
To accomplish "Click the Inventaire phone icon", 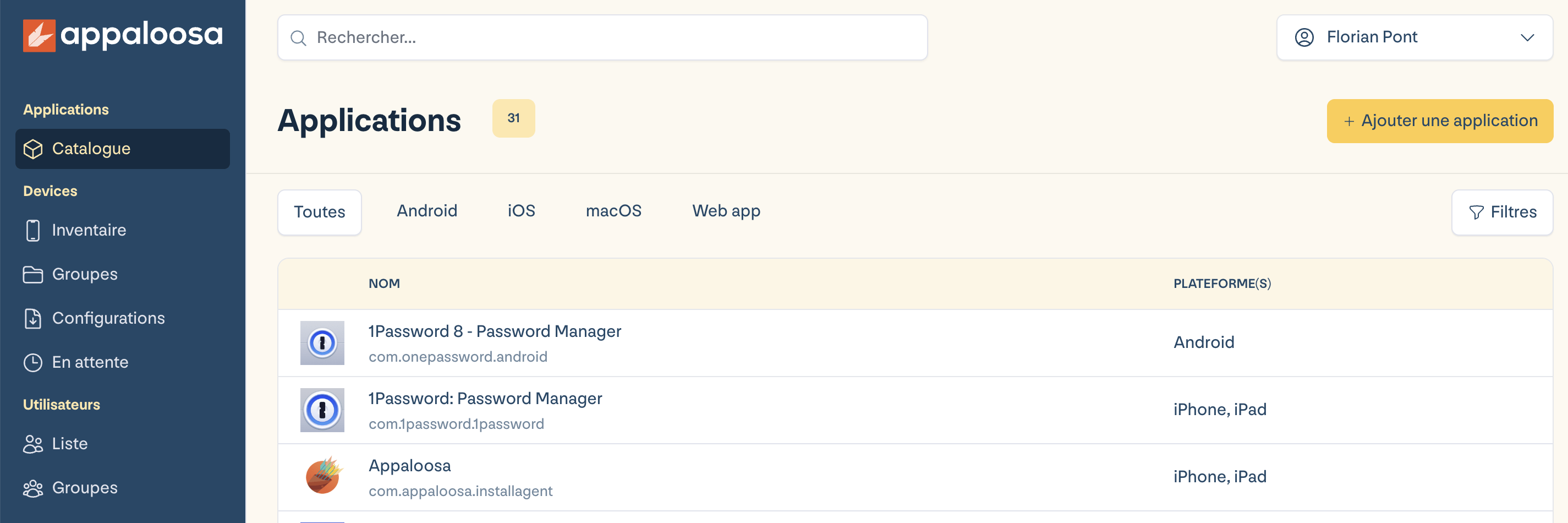I will coord(33,231).
